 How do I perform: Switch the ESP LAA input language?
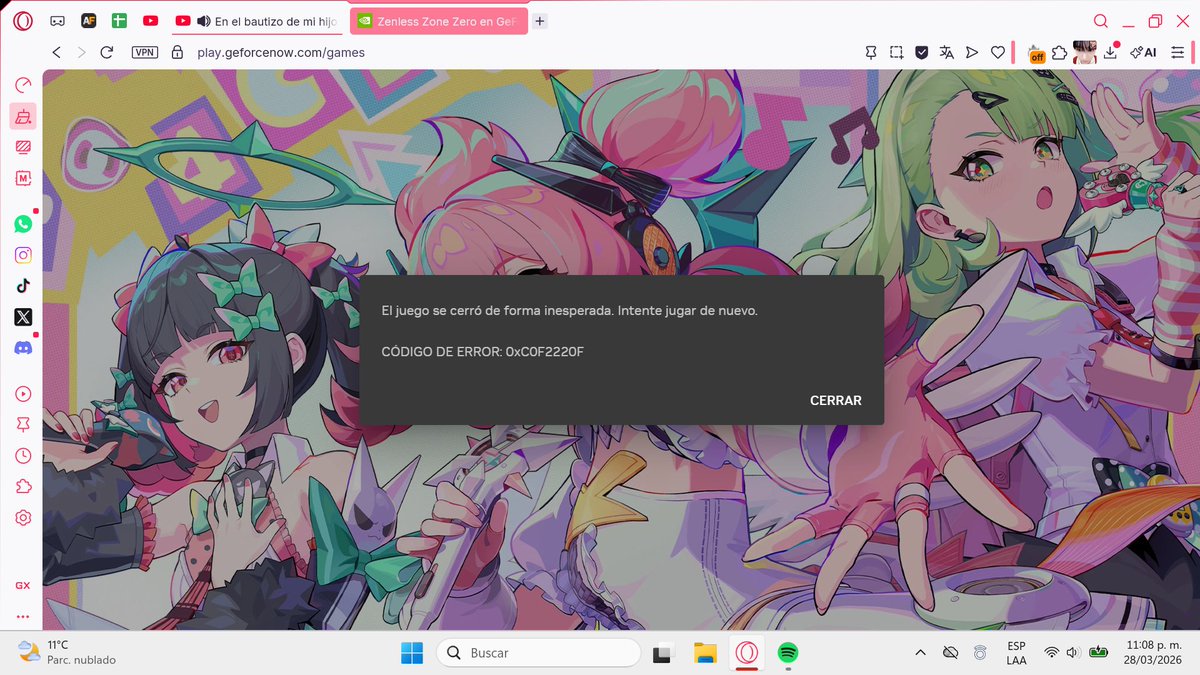(x=1016, y=653)
